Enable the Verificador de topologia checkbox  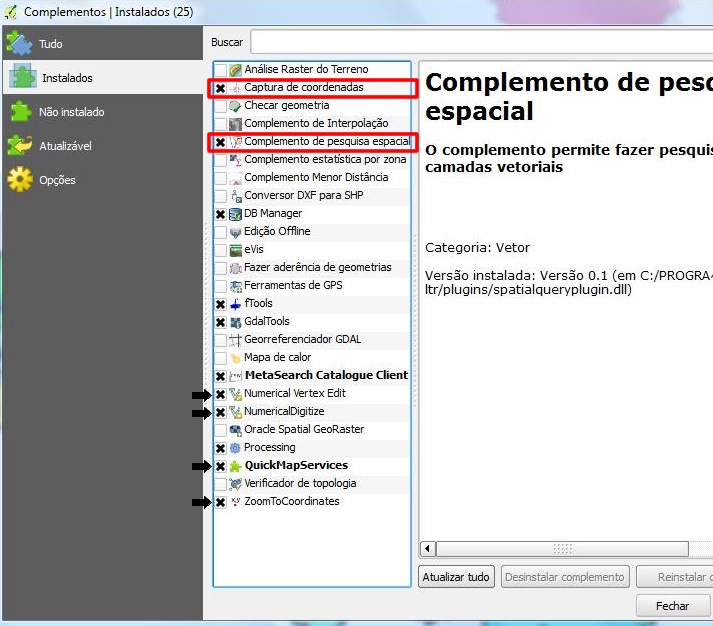(220, 484)
